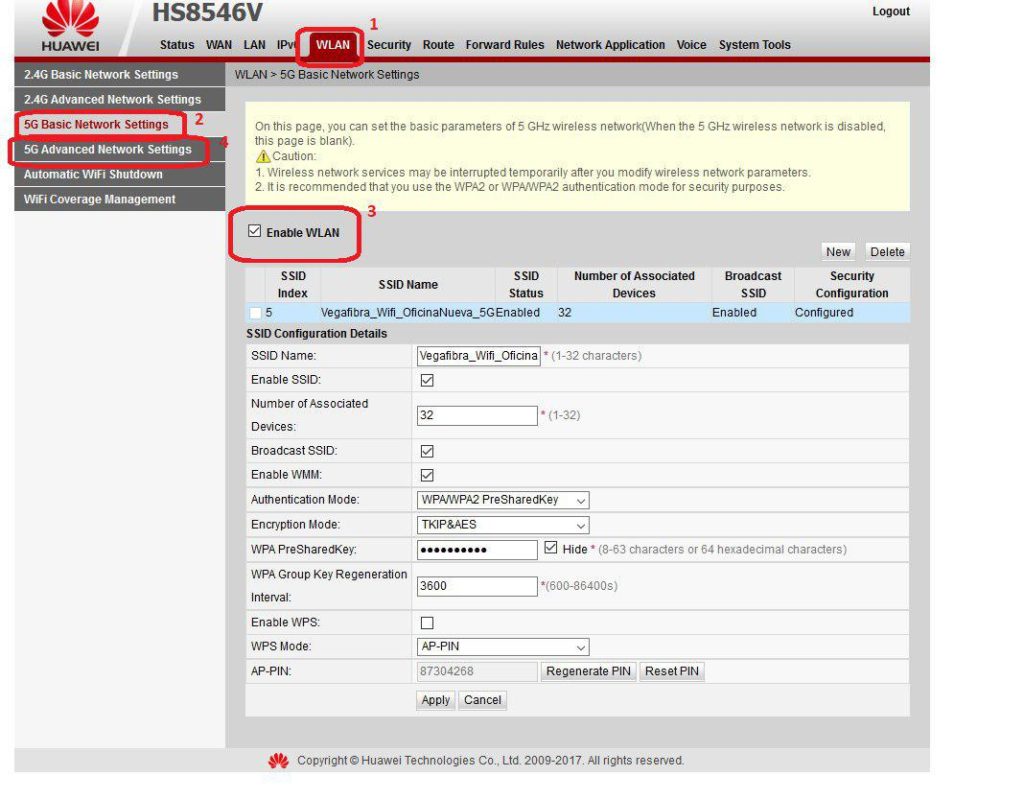Click the Vegafibra_Wifi_OficinaNueva_5G SSID name cell
This screenshot has height=799, width=1024.
coord(408,313)
